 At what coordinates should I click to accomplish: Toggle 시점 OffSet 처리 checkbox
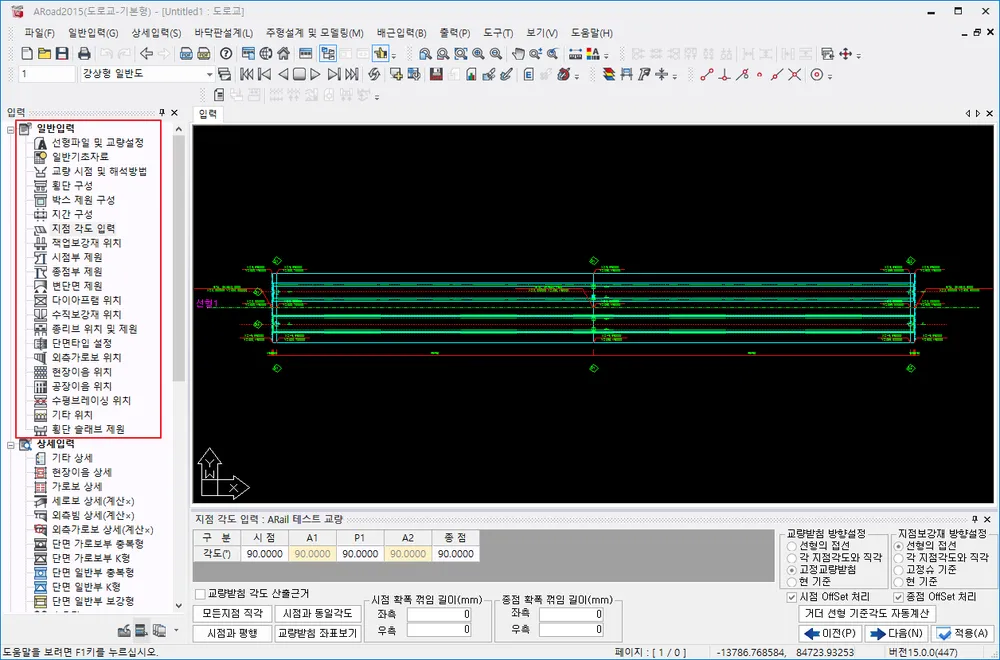click(x=791, y=597)
